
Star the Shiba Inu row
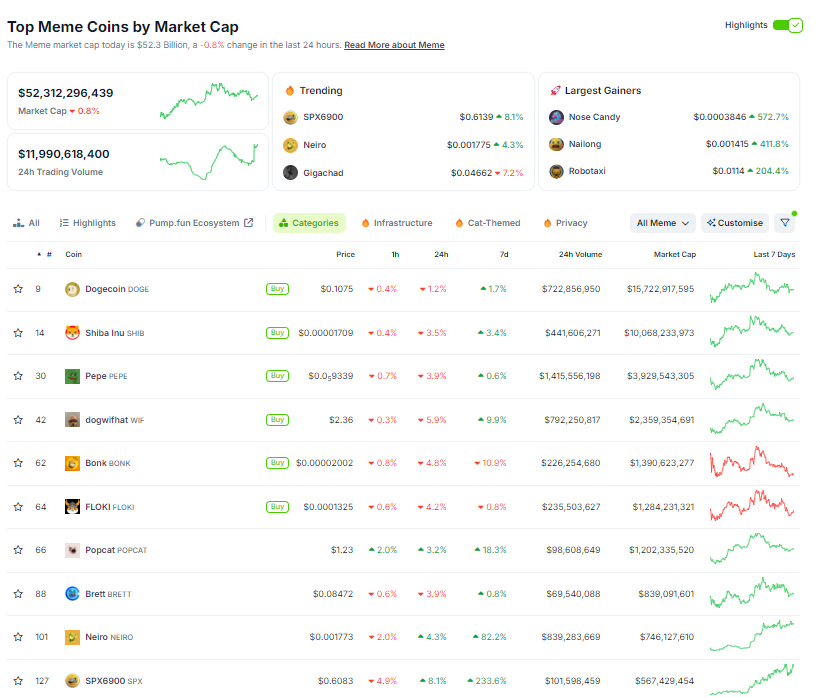point(18,333)
